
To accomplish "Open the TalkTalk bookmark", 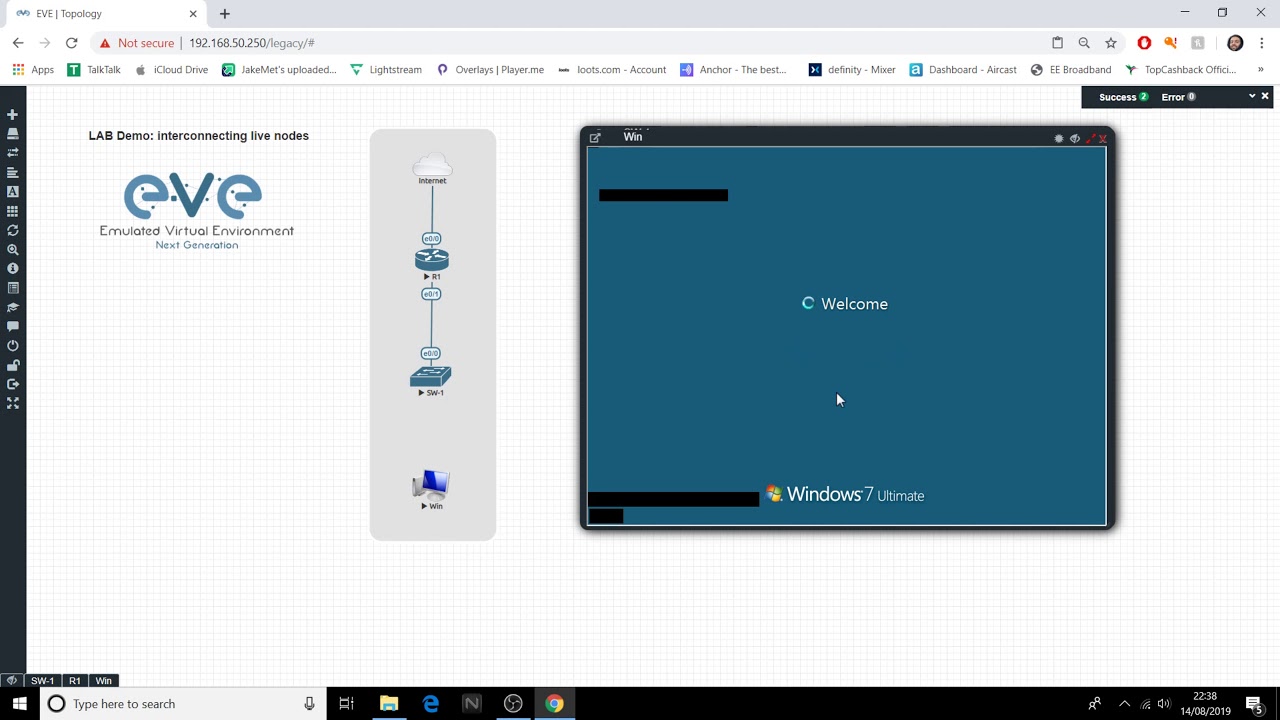I will [x=94, y=70].
